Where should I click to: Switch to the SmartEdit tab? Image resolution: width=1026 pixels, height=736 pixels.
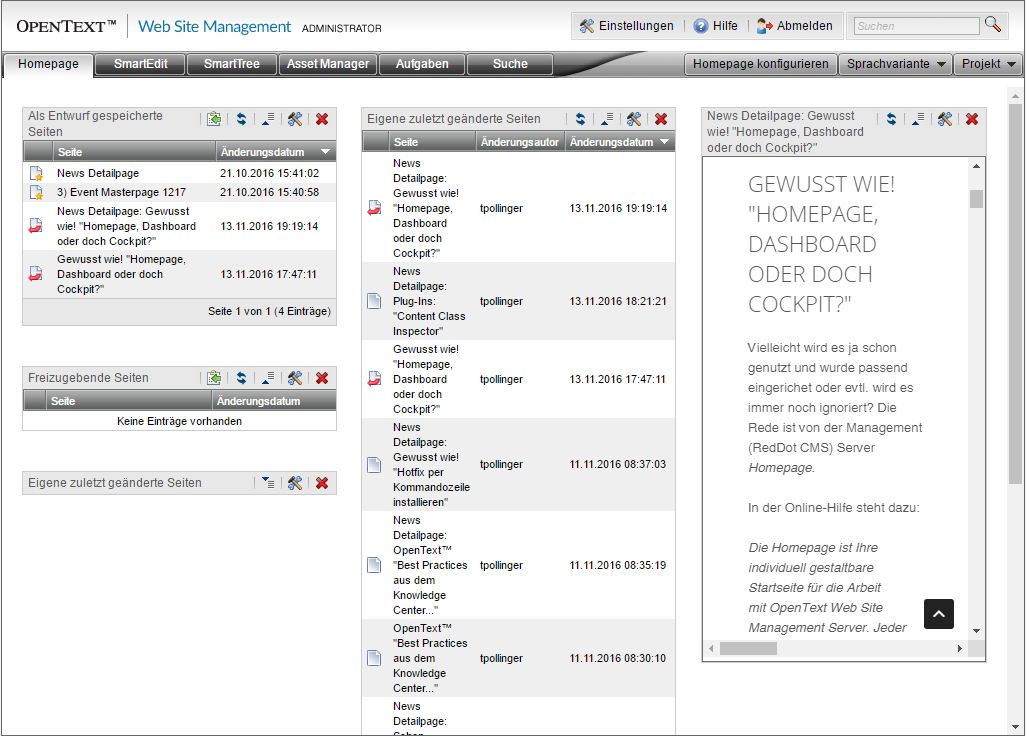coord(140,64)
